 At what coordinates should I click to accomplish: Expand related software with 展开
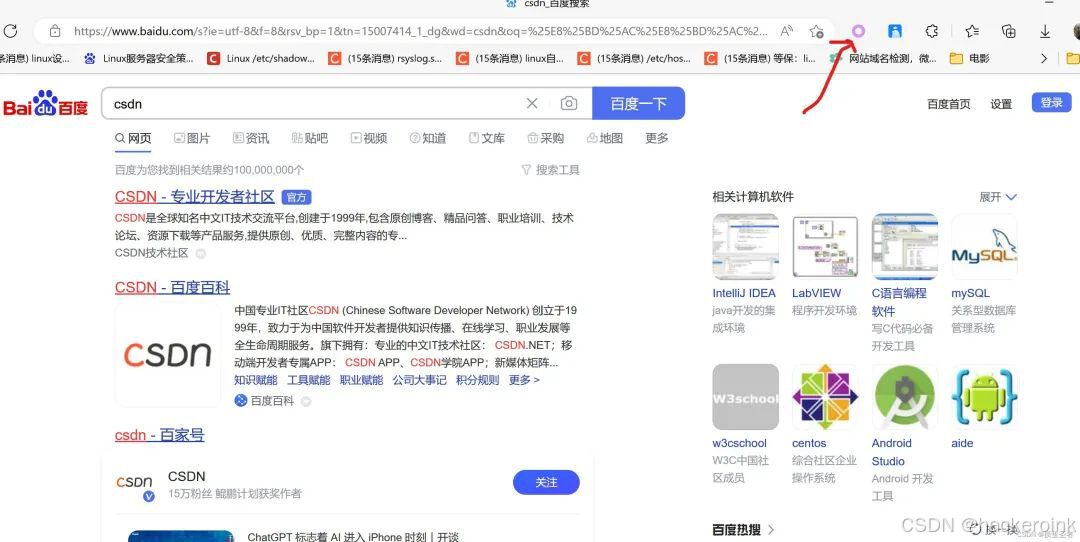(998, 197)
